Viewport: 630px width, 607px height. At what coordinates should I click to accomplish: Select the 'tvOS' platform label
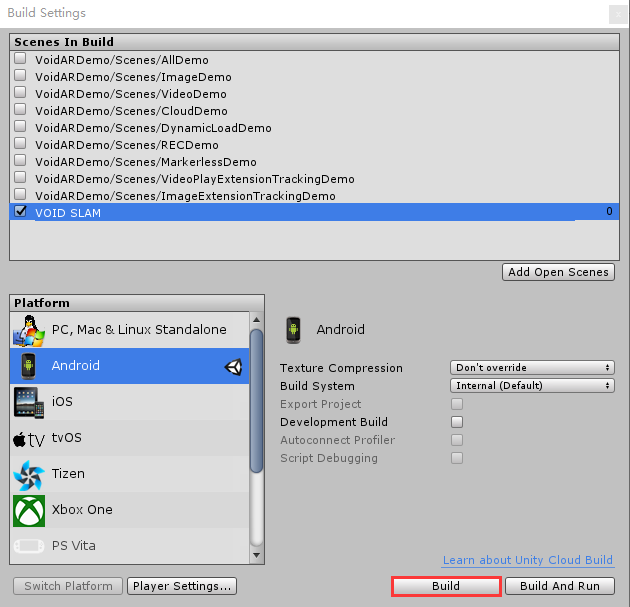67,437
